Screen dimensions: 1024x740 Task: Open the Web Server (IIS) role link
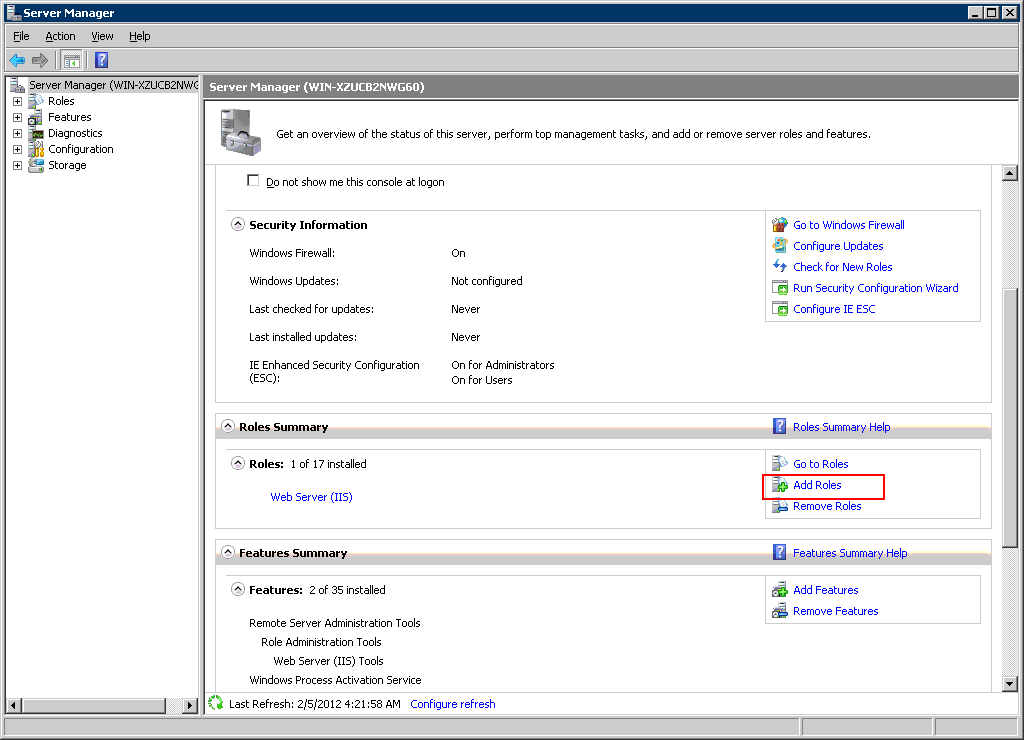311,497
